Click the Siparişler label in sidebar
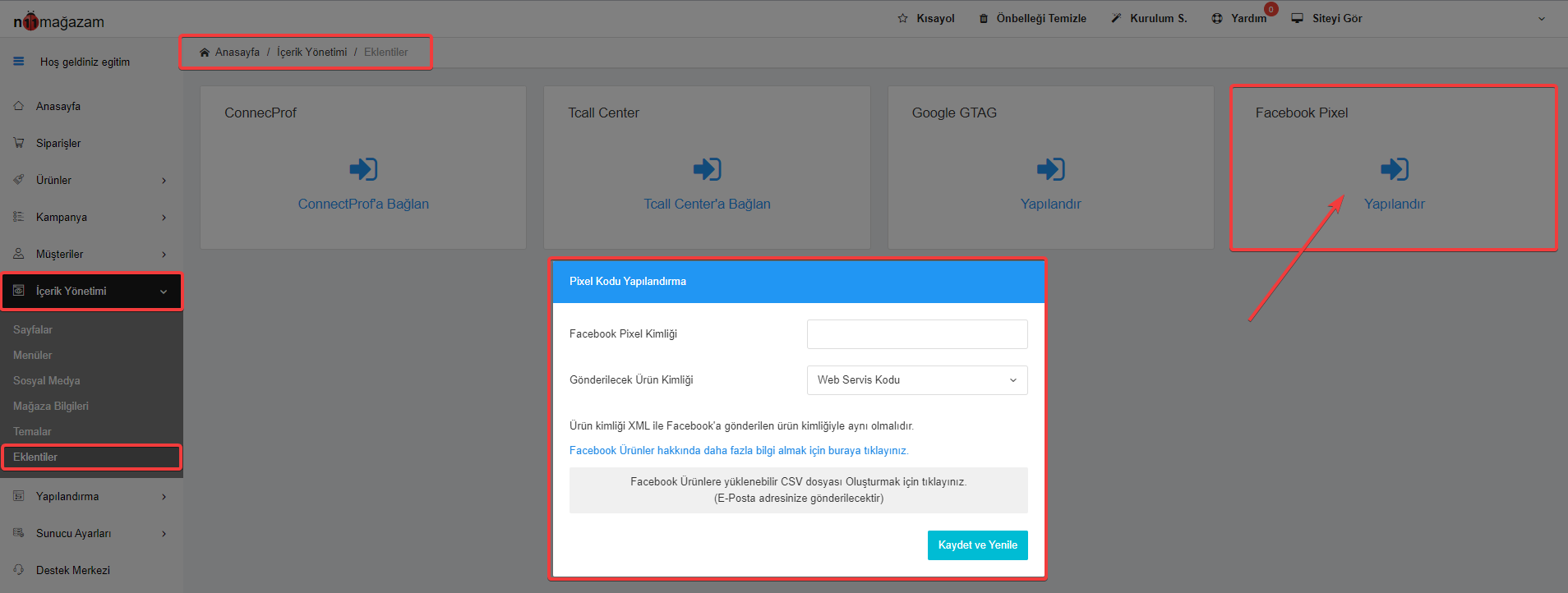1568x593 pixels. (x=58, y=143)
